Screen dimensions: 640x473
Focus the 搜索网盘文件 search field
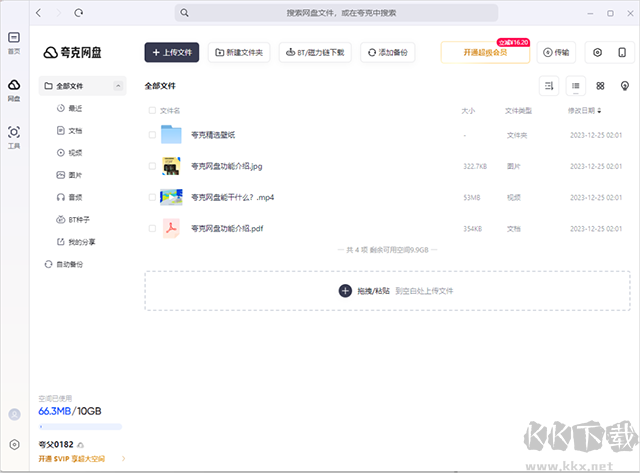pos(336,13)
